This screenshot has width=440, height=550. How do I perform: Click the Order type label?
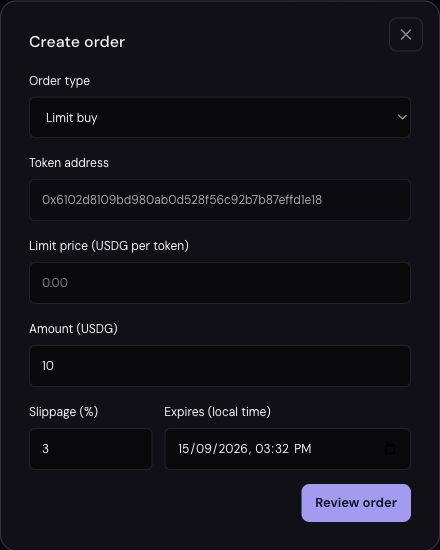click(59, 81)
